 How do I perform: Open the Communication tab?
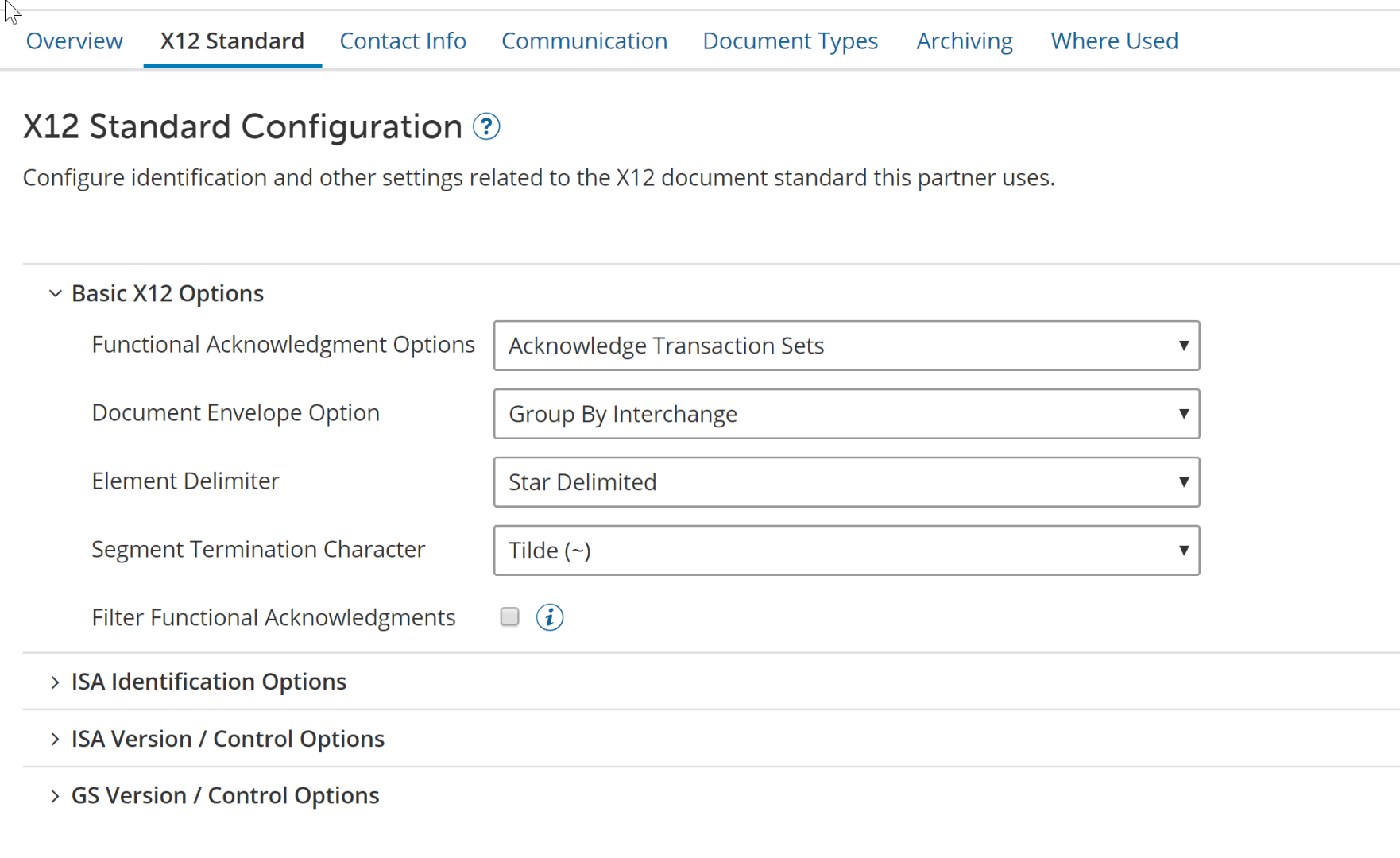coord(584,41)
